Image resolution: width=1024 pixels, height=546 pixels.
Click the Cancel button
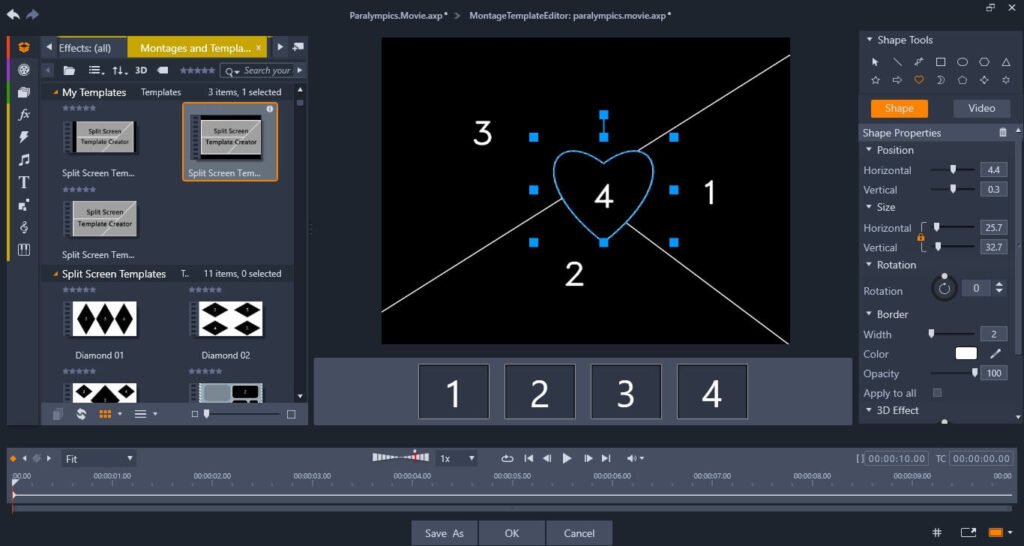(579, 533)
